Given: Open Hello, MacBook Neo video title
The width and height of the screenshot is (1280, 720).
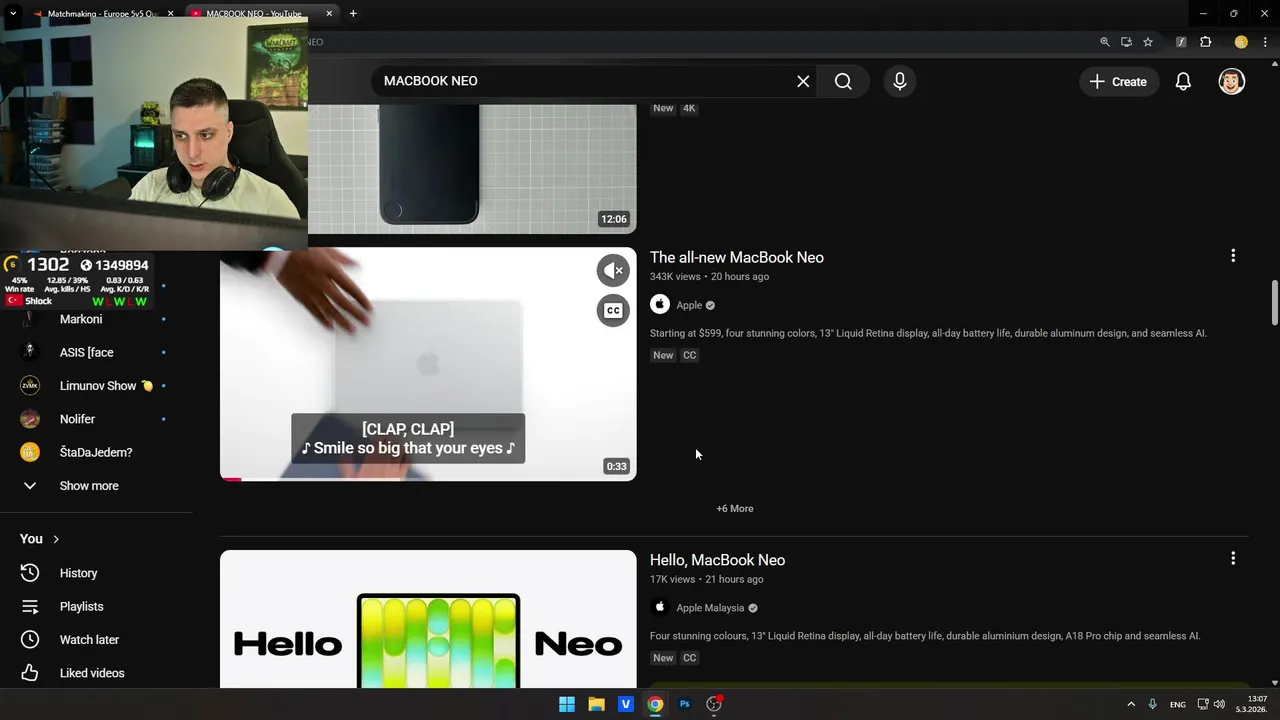Looking at the screenshot, I should coord(717,560).
